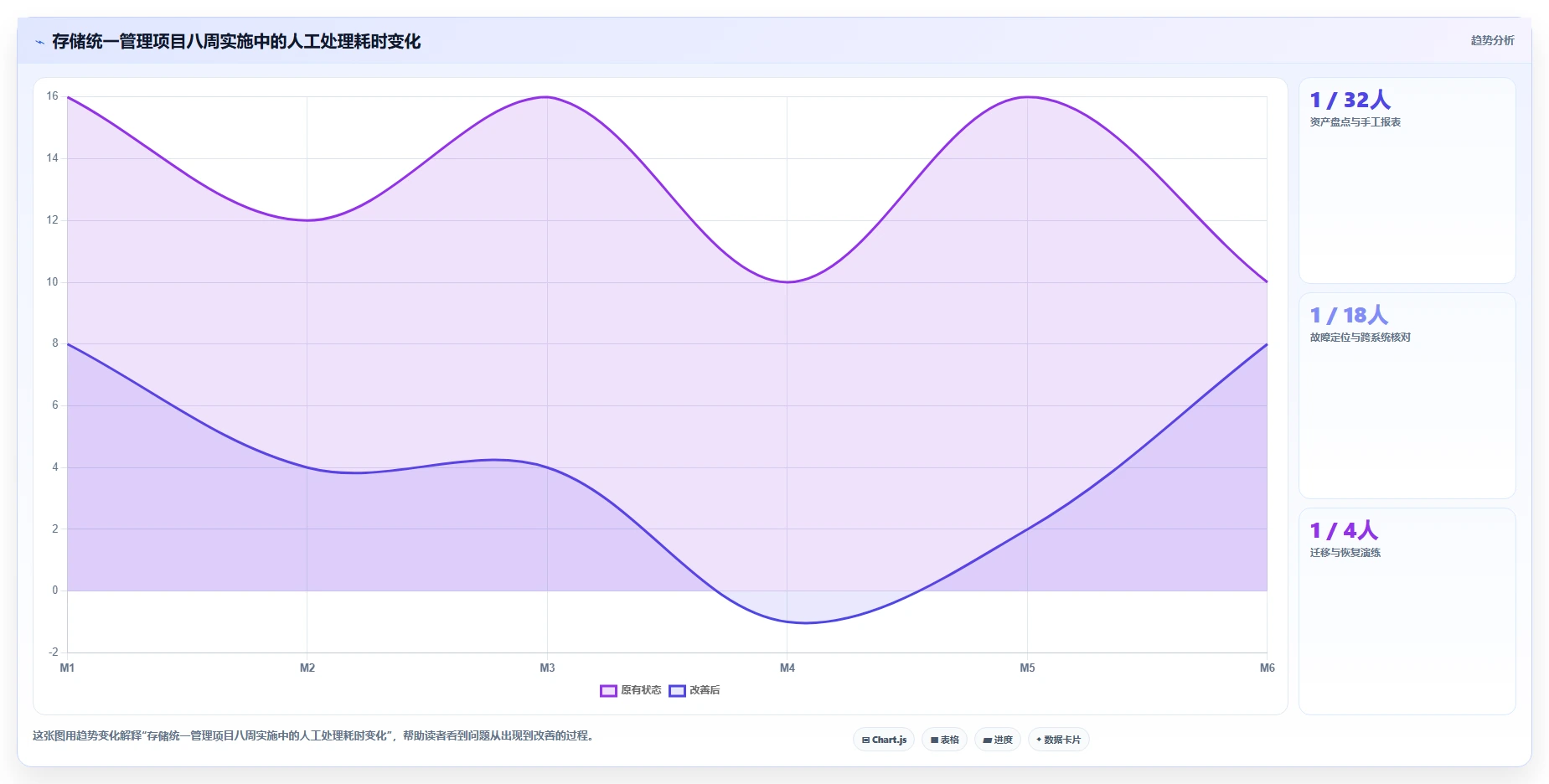Click the M2 x-axis label

(x=307, y=668)
